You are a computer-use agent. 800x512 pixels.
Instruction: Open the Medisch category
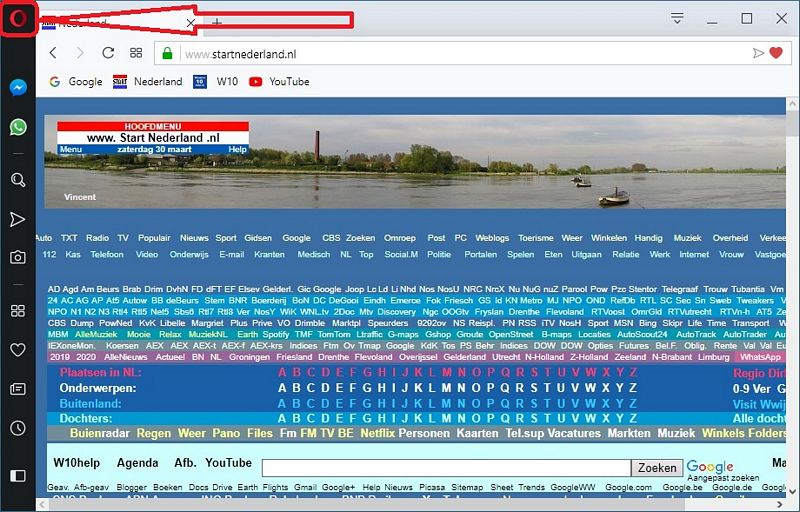pyautogui.click(x=313, y=254)
